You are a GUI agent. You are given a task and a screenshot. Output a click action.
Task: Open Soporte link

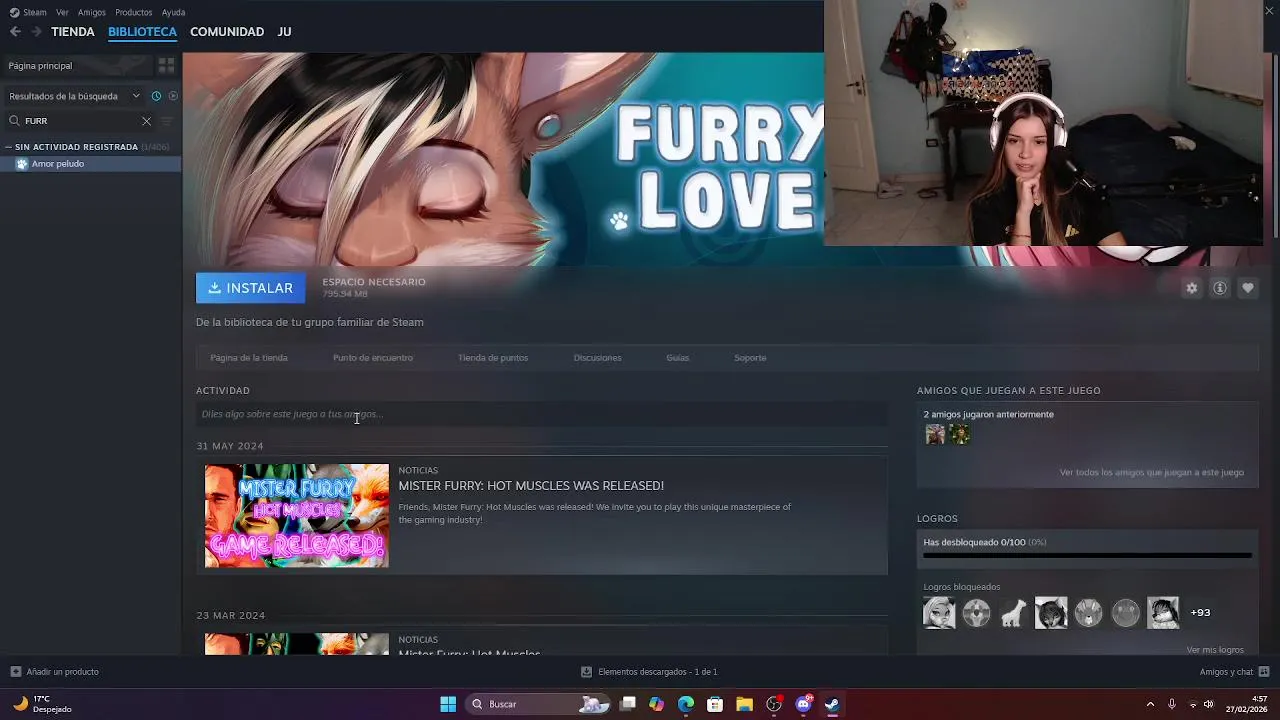pos(750,358)
